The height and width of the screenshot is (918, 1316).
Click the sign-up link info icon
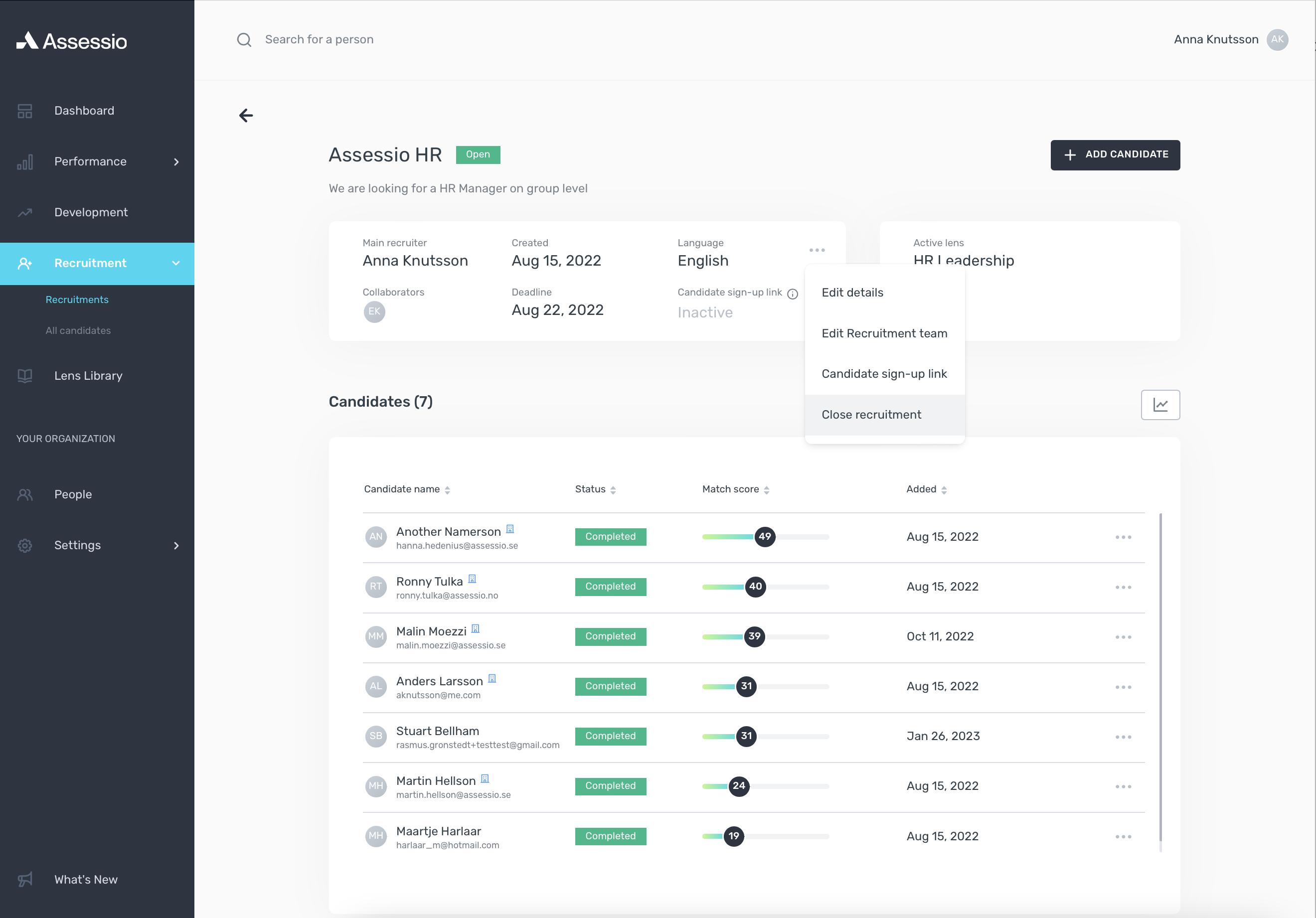pos(792,294)
